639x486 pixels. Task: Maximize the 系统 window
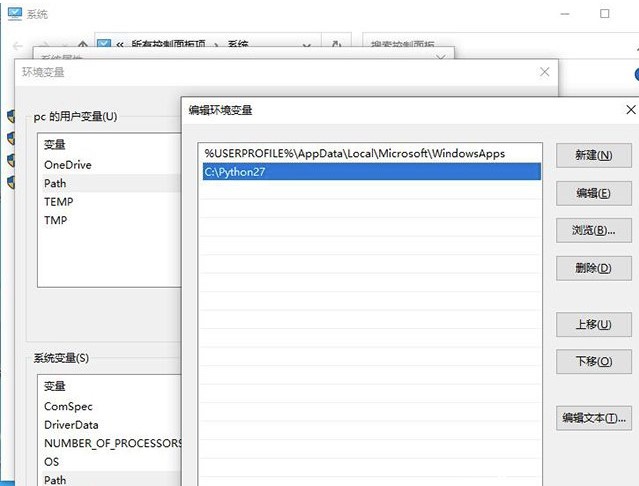(605, 14)
